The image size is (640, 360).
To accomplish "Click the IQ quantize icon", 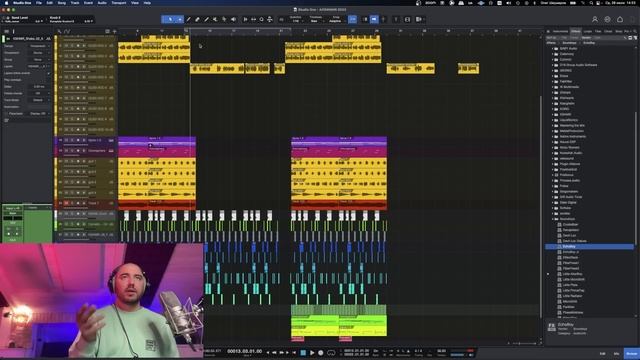I will [281, 19].
